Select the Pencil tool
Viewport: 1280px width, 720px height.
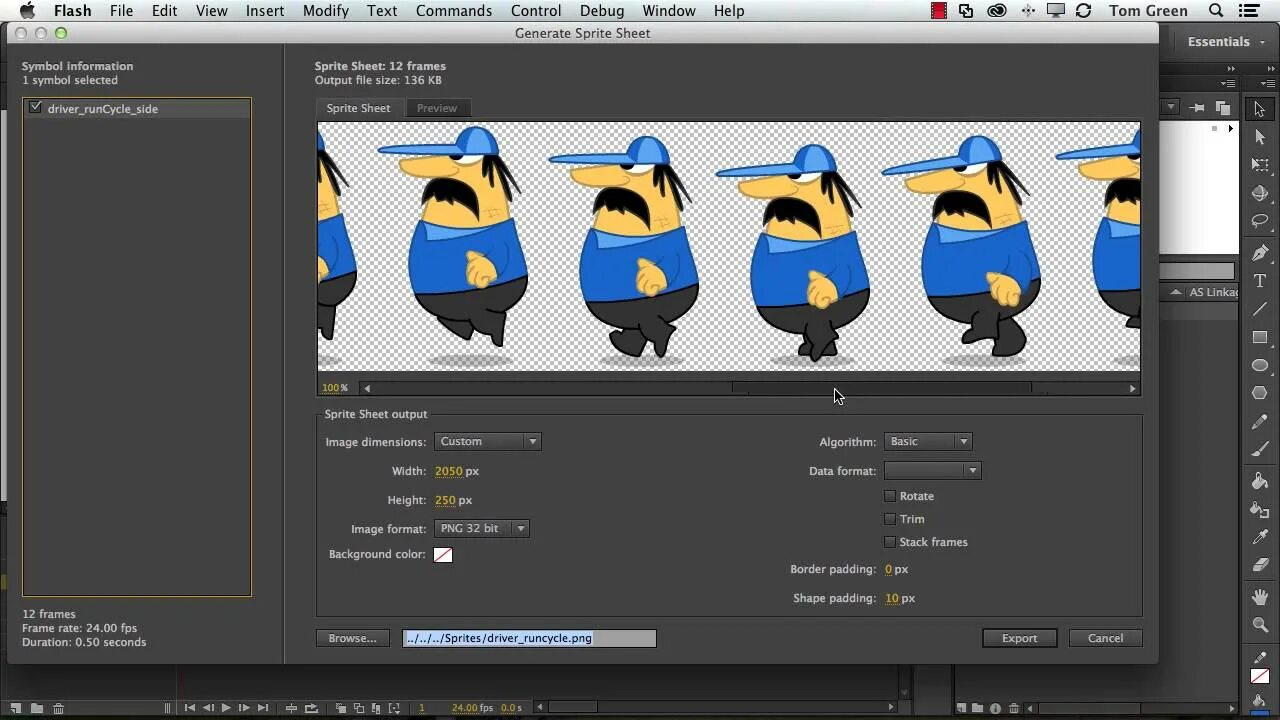1260,423
